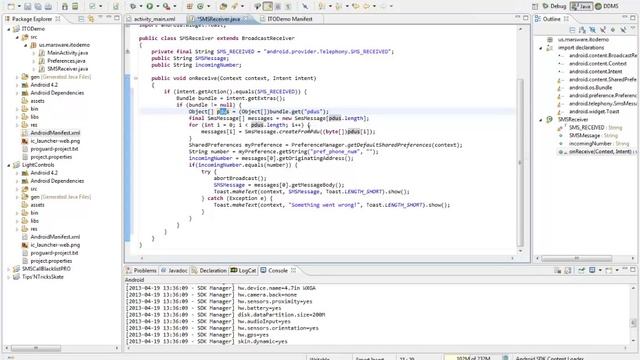Screen dimensions: 640x360
Task: Expand the SMSCallBlacklistPRO project
Action: click(x=9, y=269)
